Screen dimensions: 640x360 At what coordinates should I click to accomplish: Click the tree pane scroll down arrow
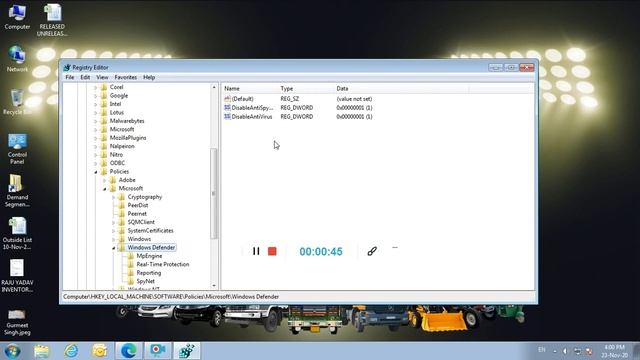214,286
